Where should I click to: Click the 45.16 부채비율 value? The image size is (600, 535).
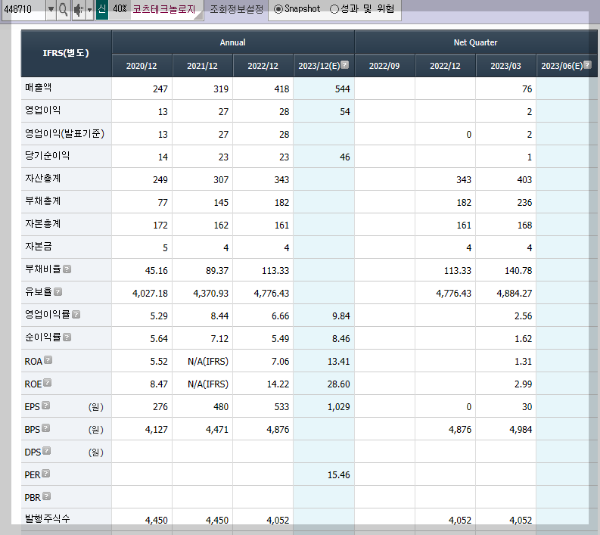[157, 271]
